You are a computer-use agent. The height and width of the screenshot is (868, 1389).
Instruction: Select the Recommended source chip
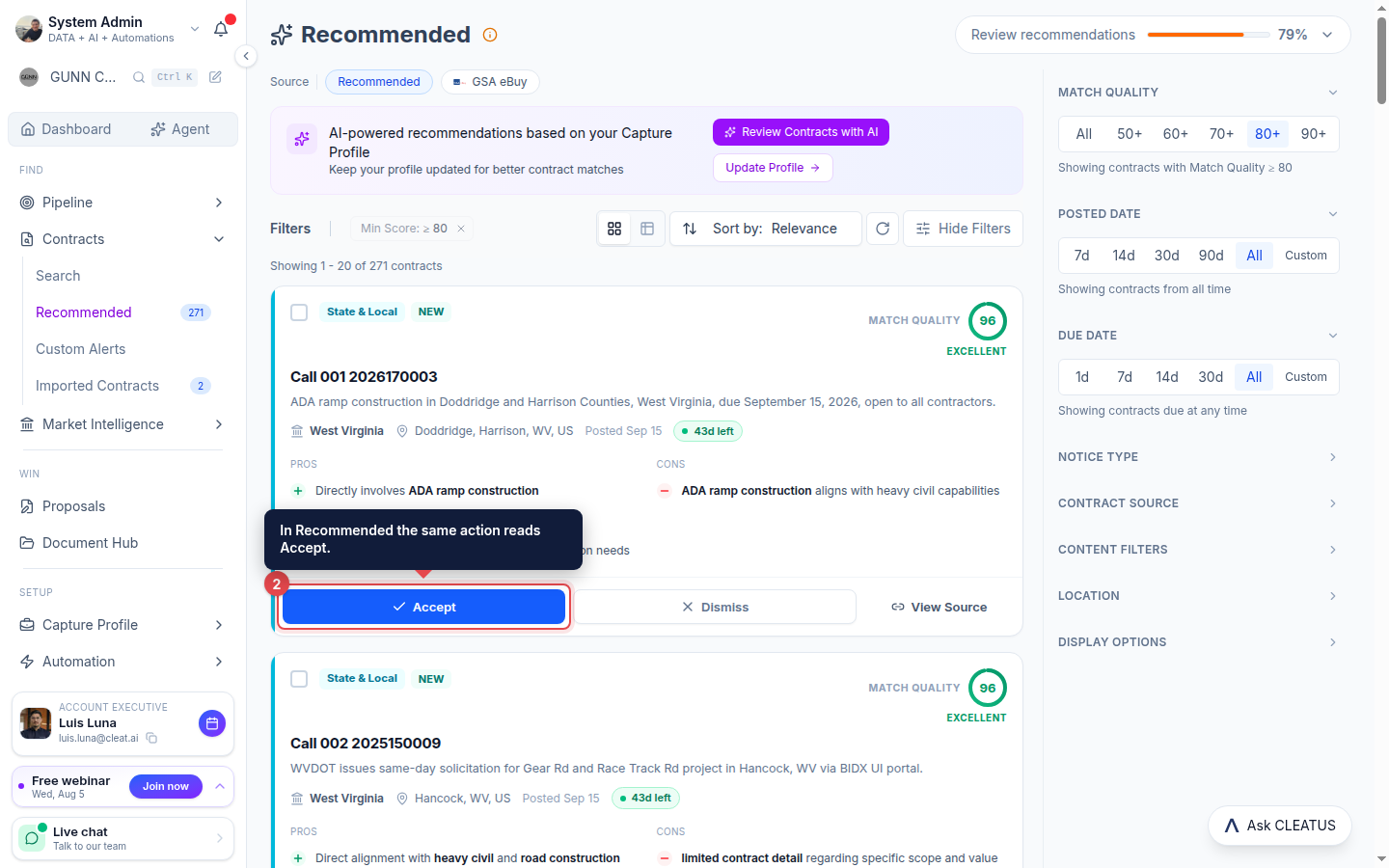click(x=379, y=82)
